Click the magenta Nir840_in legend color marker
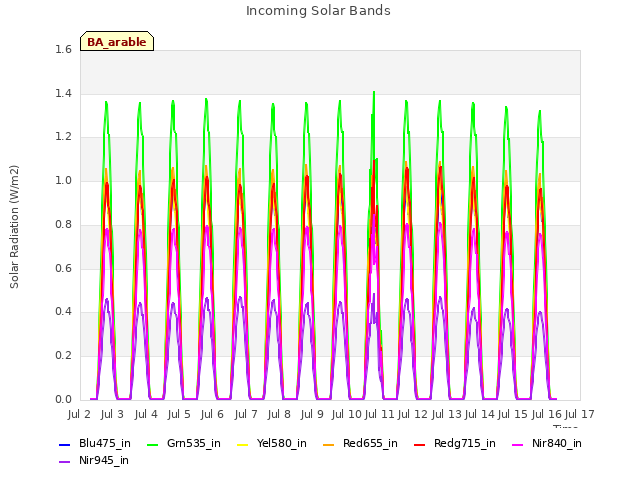This screenshot has width=640, height=480. [x=518, y=444]
